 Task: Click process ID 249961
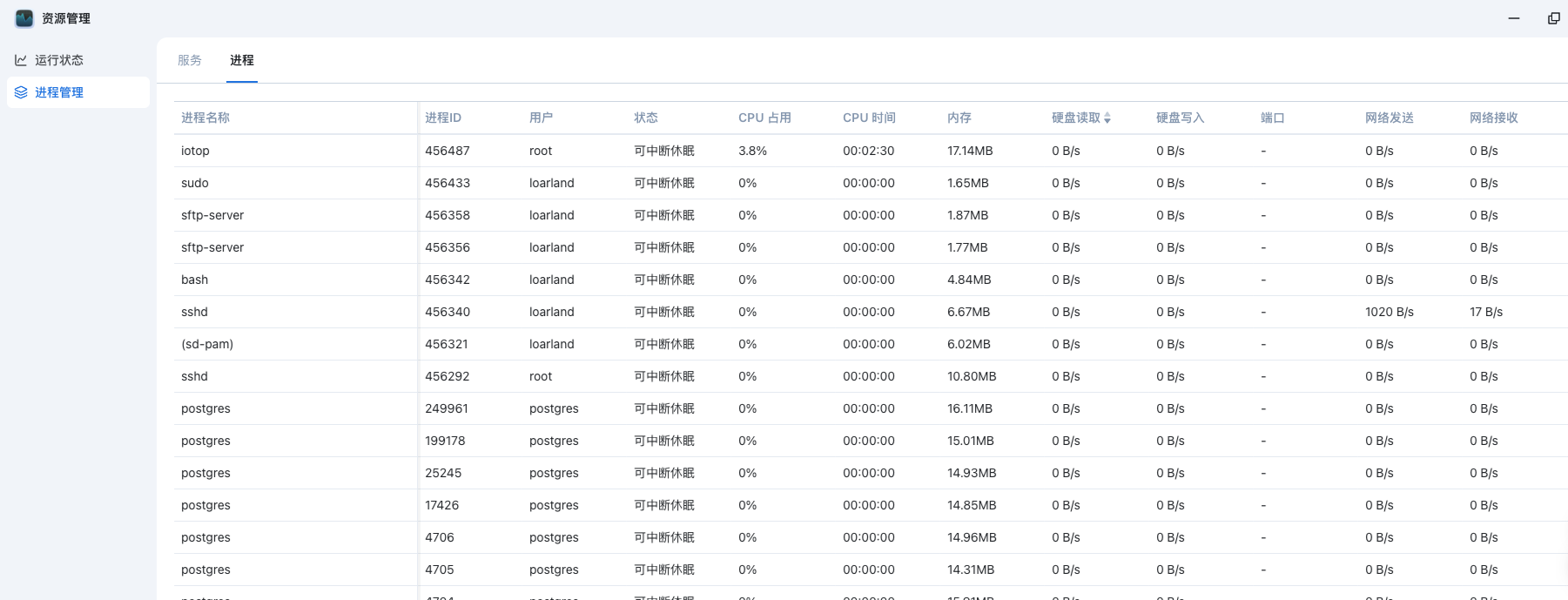[x=447, y=408]
